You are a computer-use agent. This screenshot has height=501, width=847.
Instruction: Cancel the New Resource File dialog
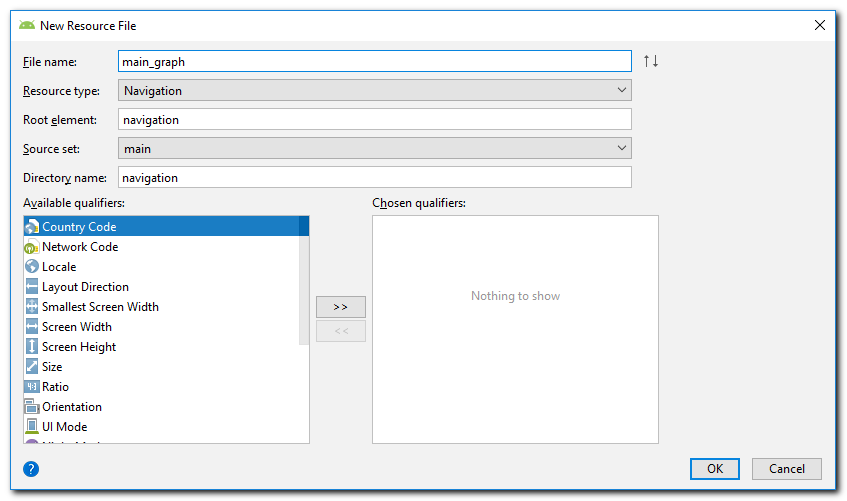tap(787, 468)
